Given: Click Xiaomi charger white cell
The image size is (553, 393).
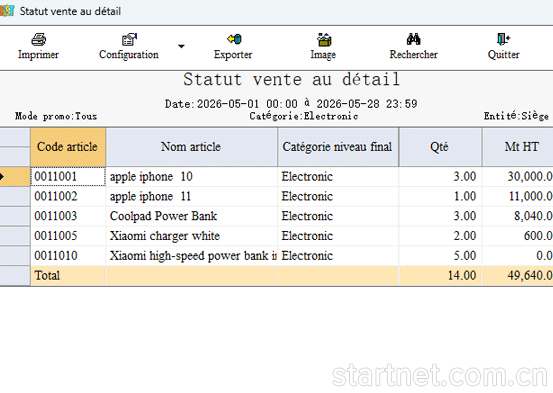Looking at the screenshot, I should (191, 236).
